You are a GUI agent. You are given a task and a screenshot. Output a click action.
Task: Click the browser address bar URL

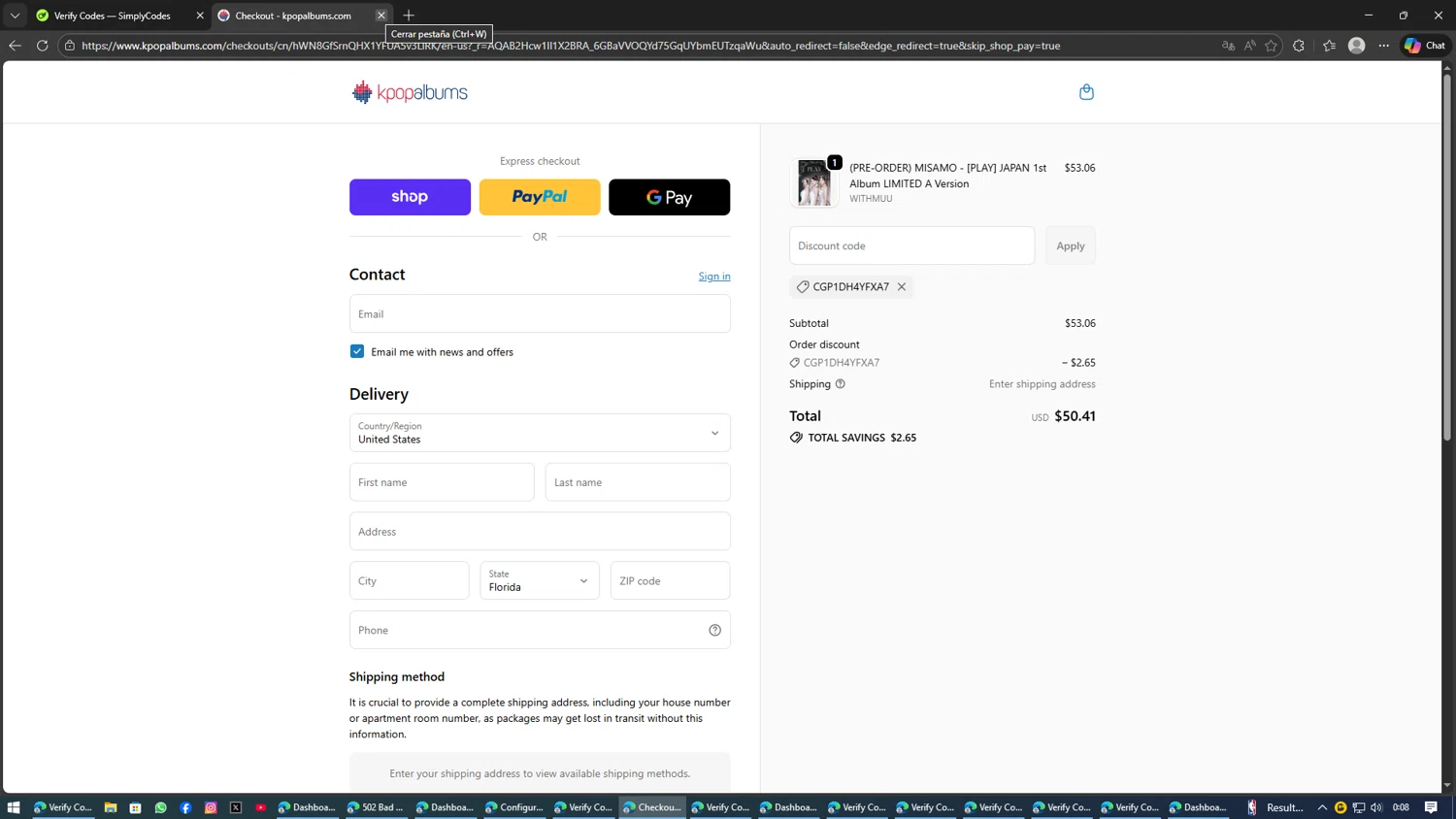(571, 46)
